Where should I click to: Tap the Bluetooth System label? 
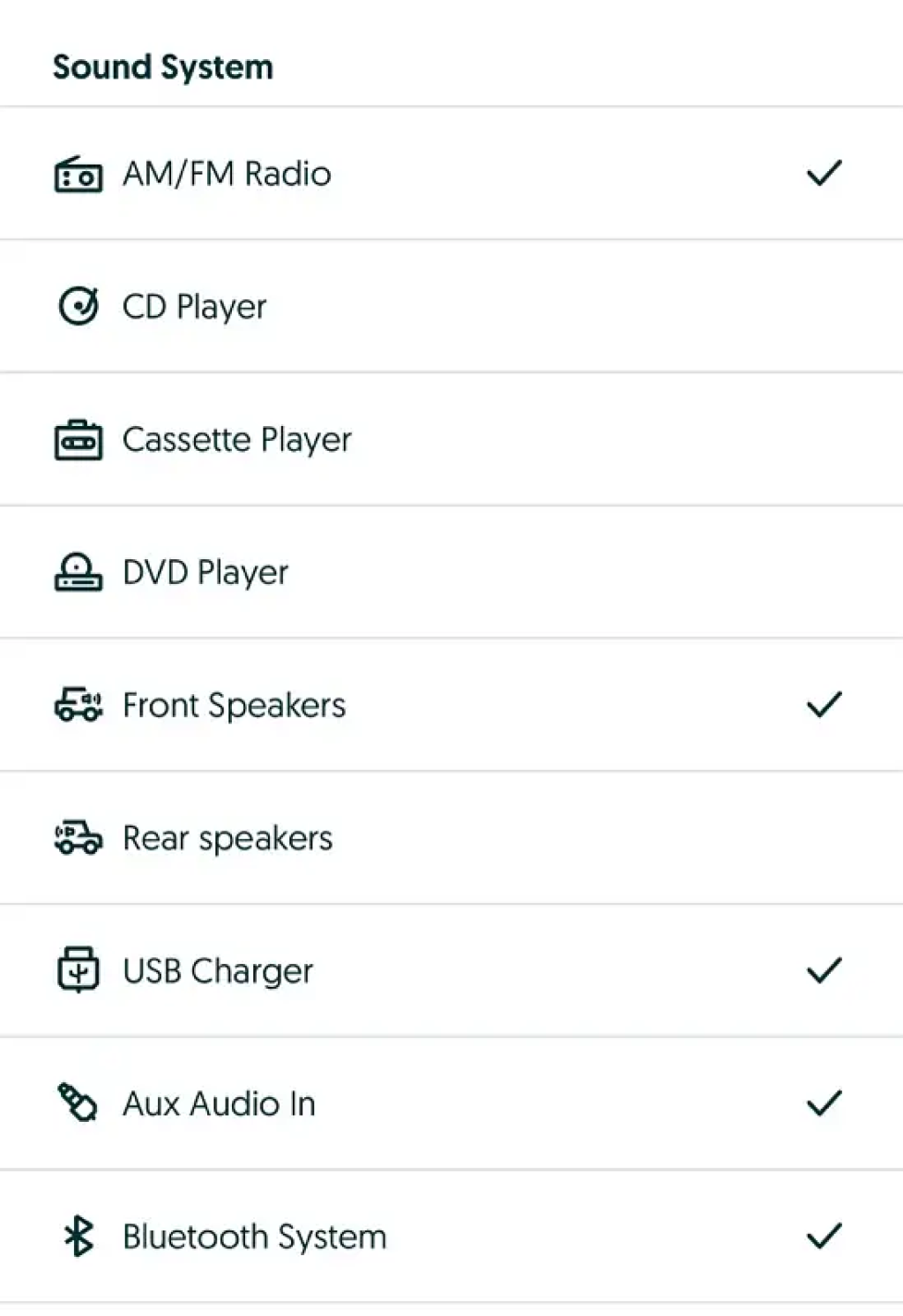[254, 1237]
